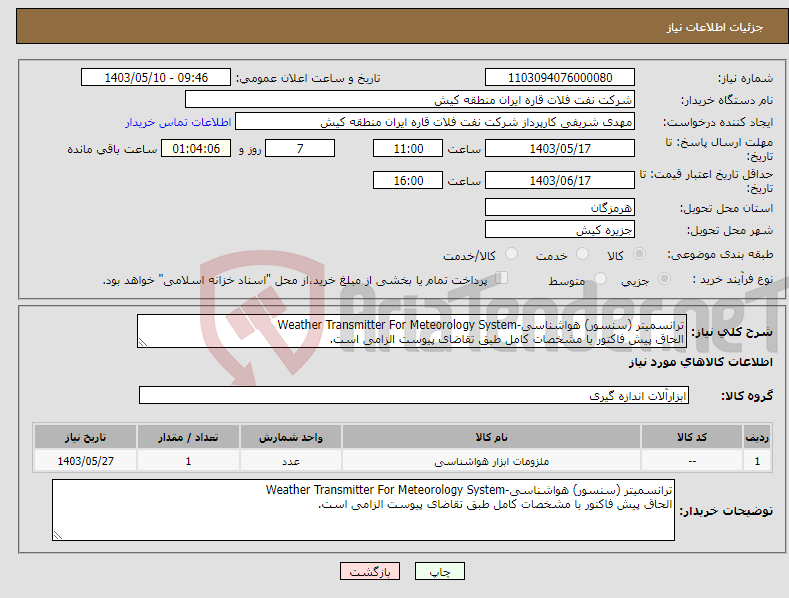
Task: Click the اطلاعات کالاهای مورد نیاز heading
Action: tap(700, 362)
